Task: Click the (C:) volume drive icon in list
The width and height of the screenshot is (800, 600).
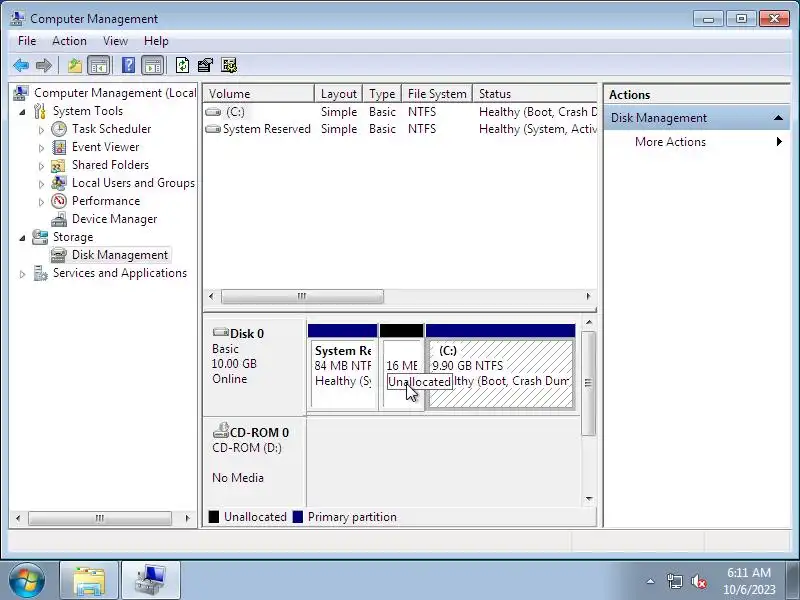Action: [x=213, y=112]
